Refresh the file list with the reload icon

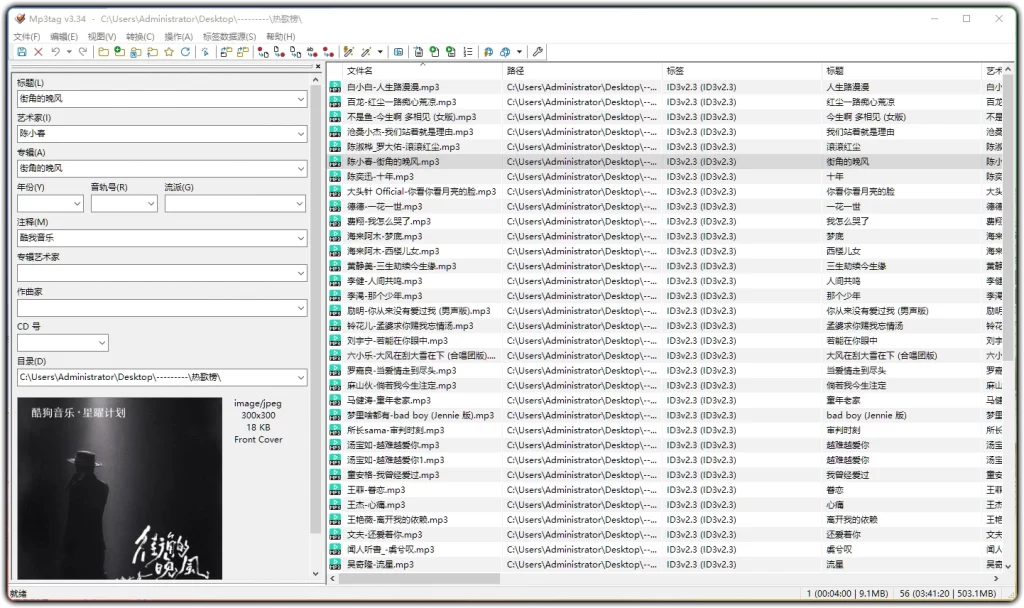click(x=185, y=51)
